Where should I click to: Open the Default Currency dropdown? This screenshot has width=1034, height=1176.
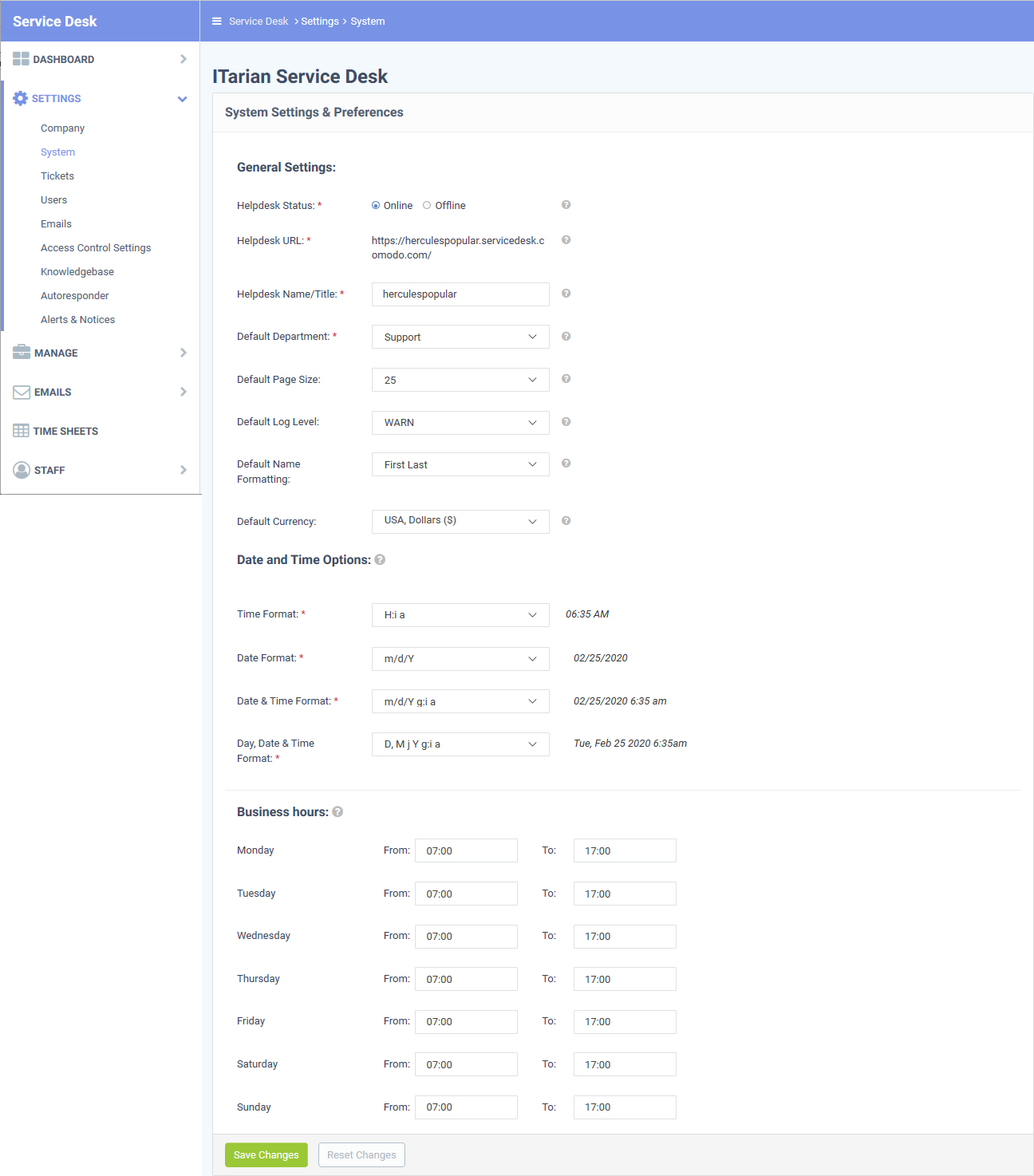point(460,522)
